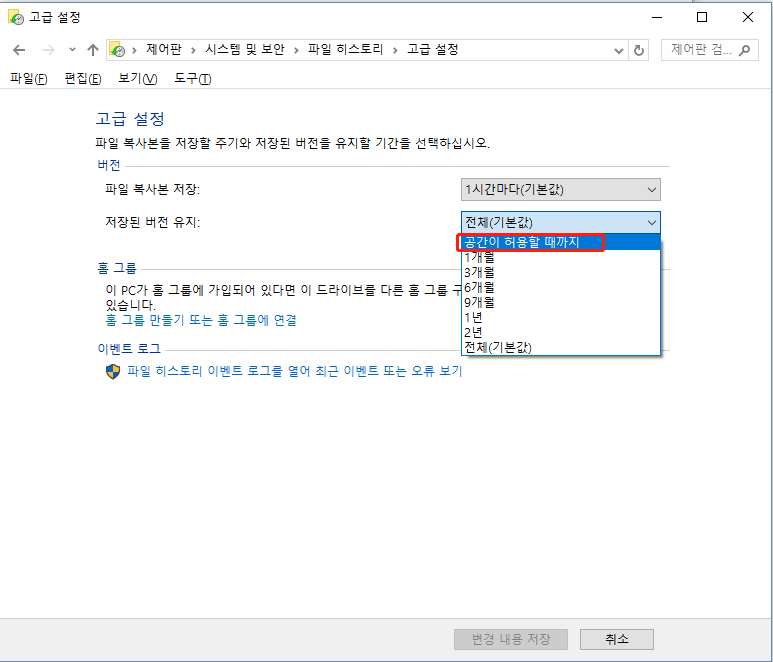Click the 저장된 버전 유지 label
This screenshot has height=662, width=773.
[x=152, y=222]
